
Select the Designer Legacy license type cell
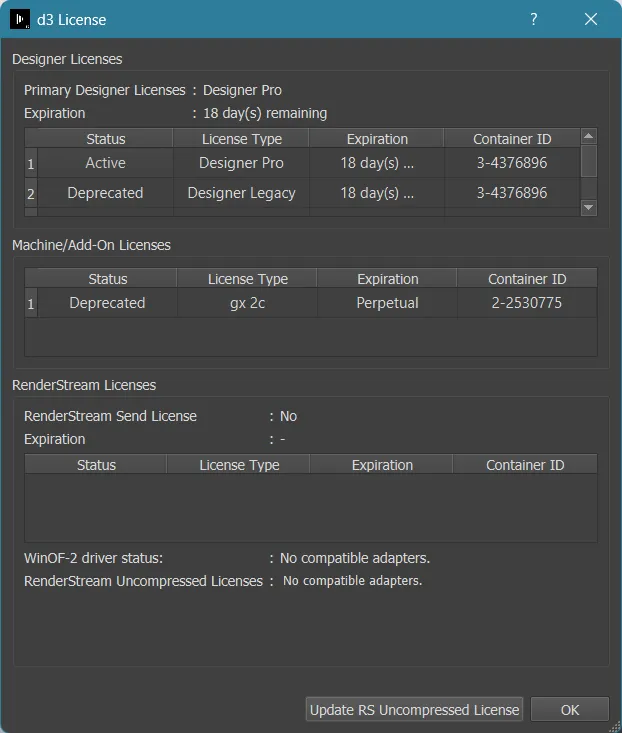241,193
